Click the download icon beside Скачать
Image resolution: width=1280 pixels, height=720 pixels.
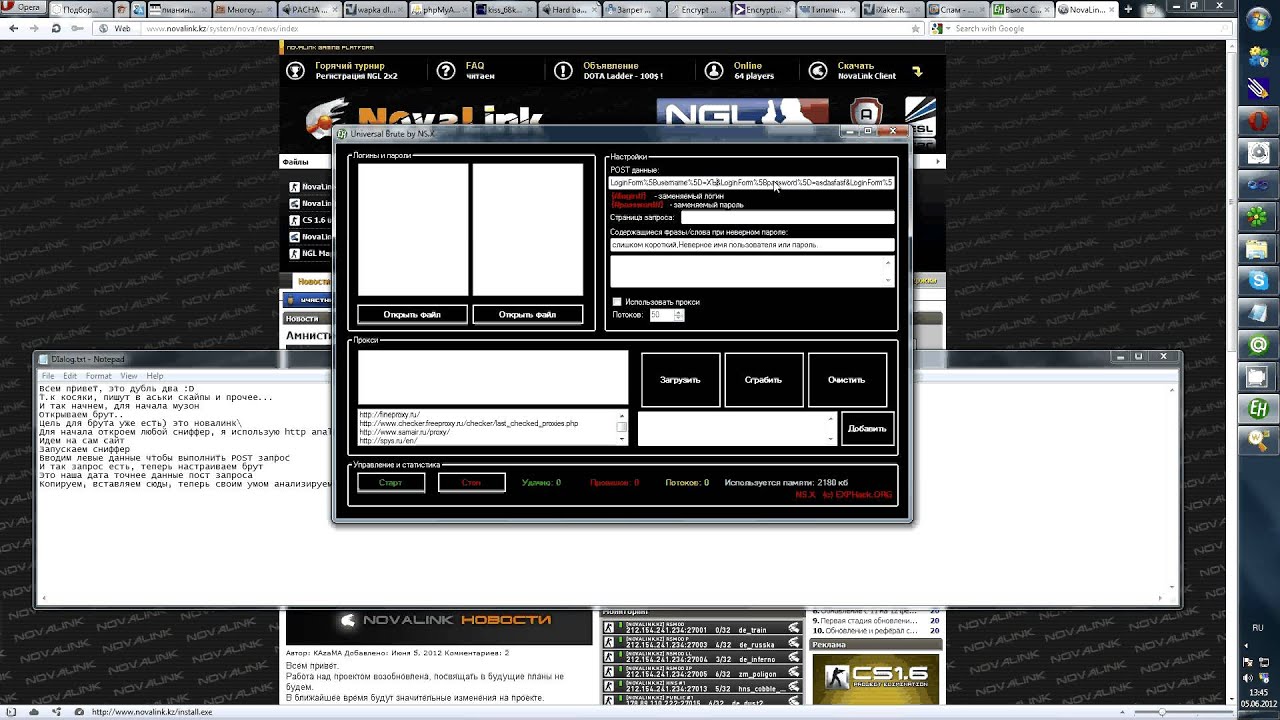(x=818, y=71)
